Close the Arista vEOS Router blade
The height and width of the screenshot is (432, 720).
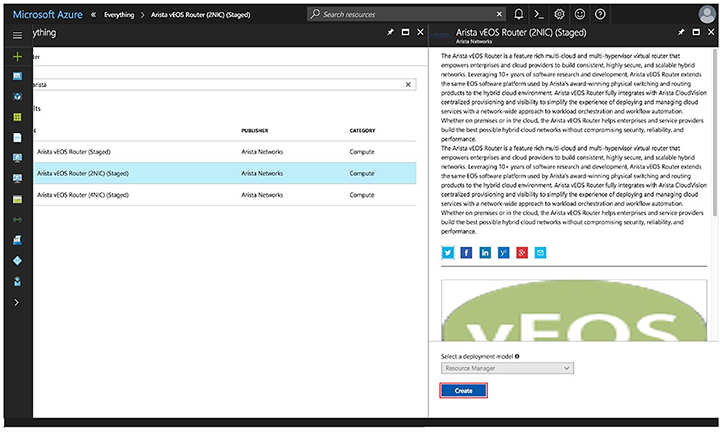(x=711, y=32)
